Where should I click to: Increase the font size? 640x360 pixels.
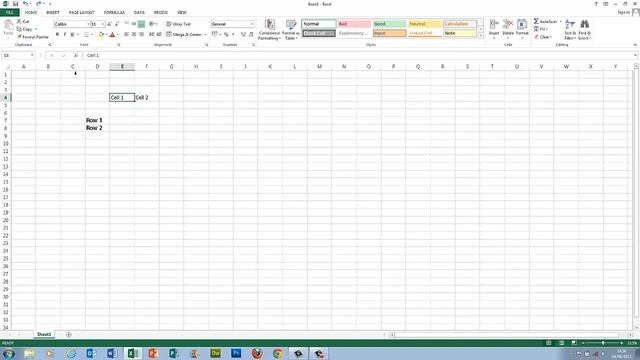pyautogui.click(x=109, y=24)
